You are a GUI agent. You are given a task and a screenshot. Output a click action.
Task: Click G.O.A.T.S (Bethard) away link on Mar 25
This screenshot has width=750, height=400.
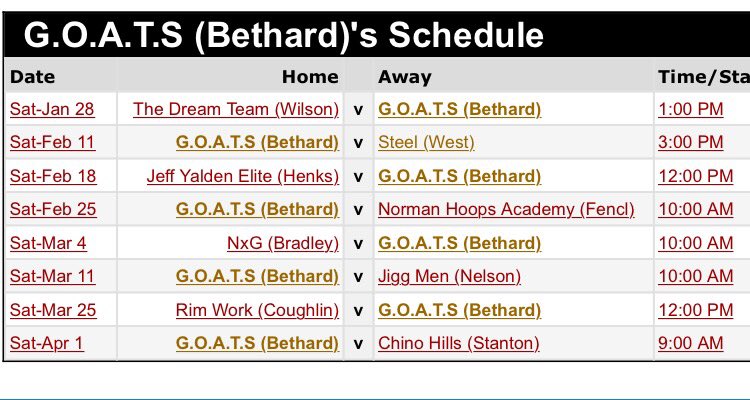(x=460, y=310)
